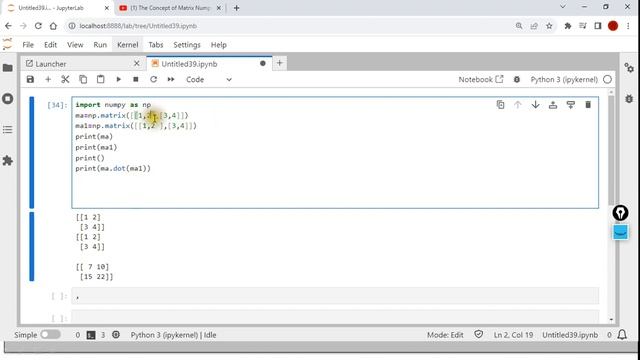
Task: Bookmark this page with star icon
Action: coord(549,26)
